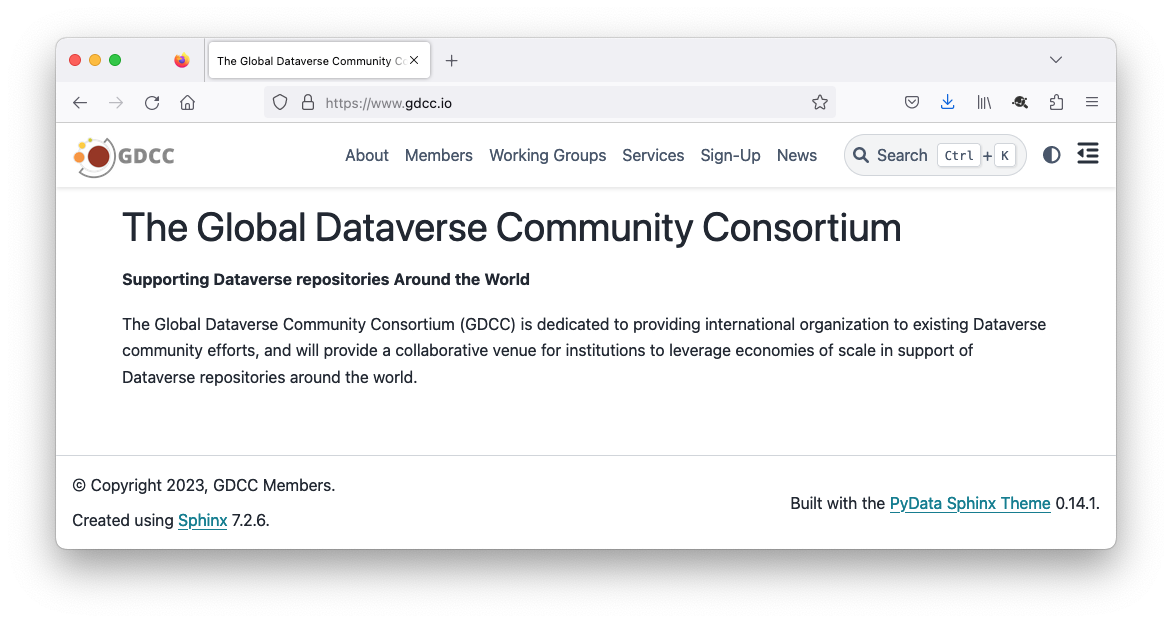Screen dimensions: 1172x623
Task: Open the Sphinx link in footer
Action: [202, 520]
